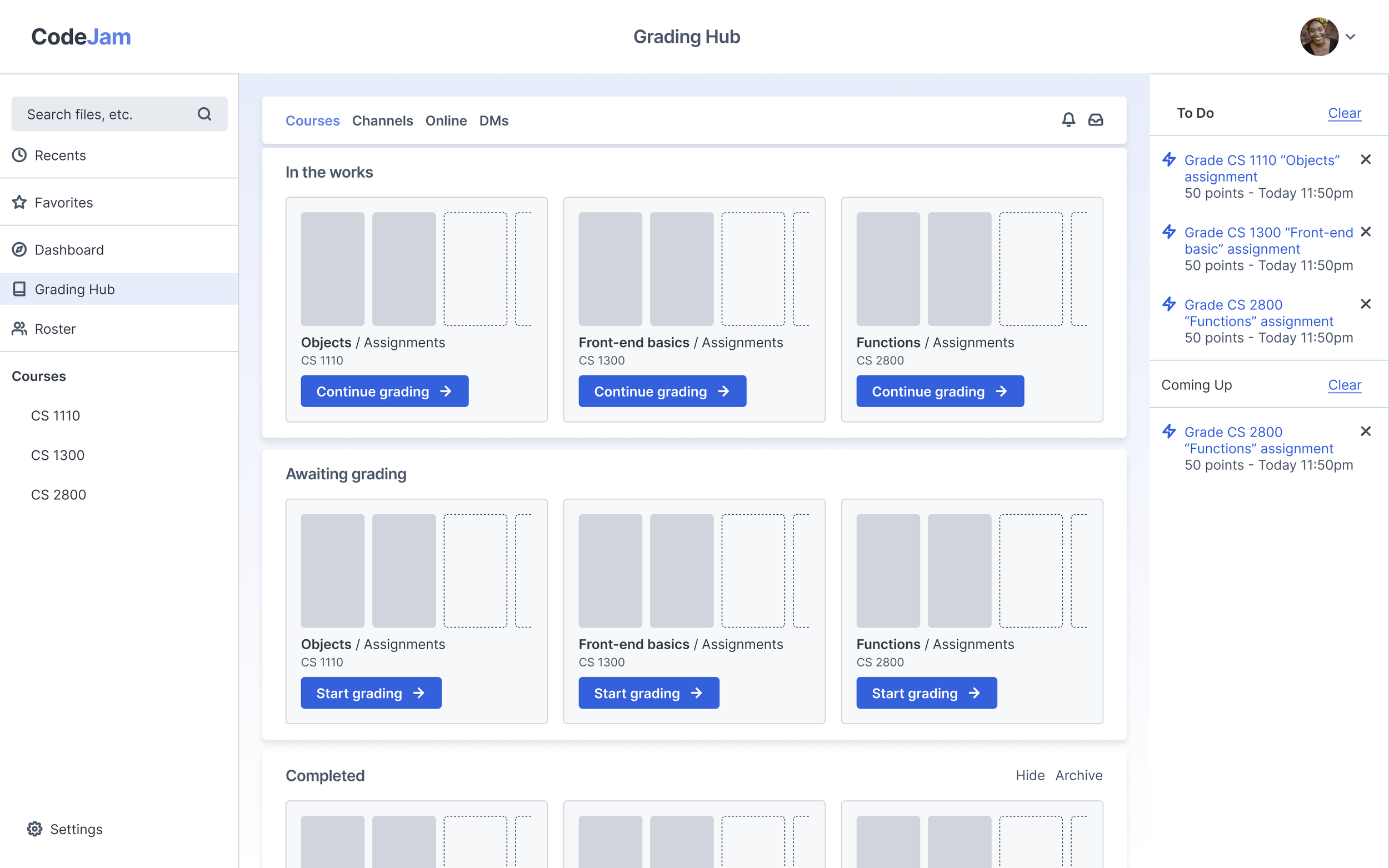This screenshot has width=1389, height=868.
Task: Dismiss CS 2800 Functions item in Coming Up
Action: point(1366,432)
